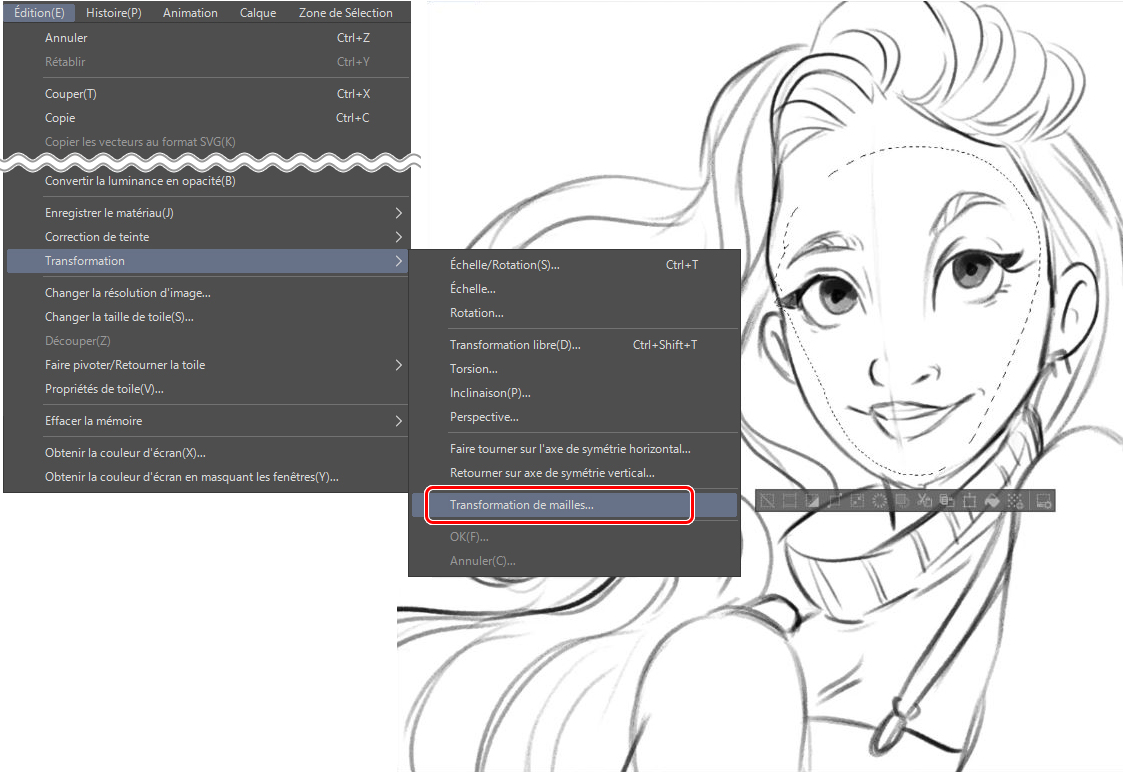
Task: Click Deselect icon in selection launcher
Action: [x=767, y=500]
